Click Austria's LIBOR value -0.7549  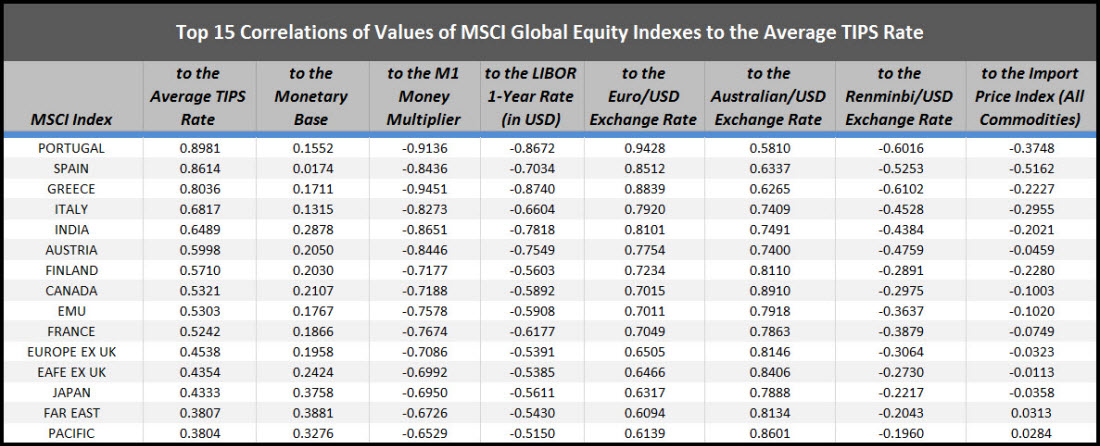530,250
